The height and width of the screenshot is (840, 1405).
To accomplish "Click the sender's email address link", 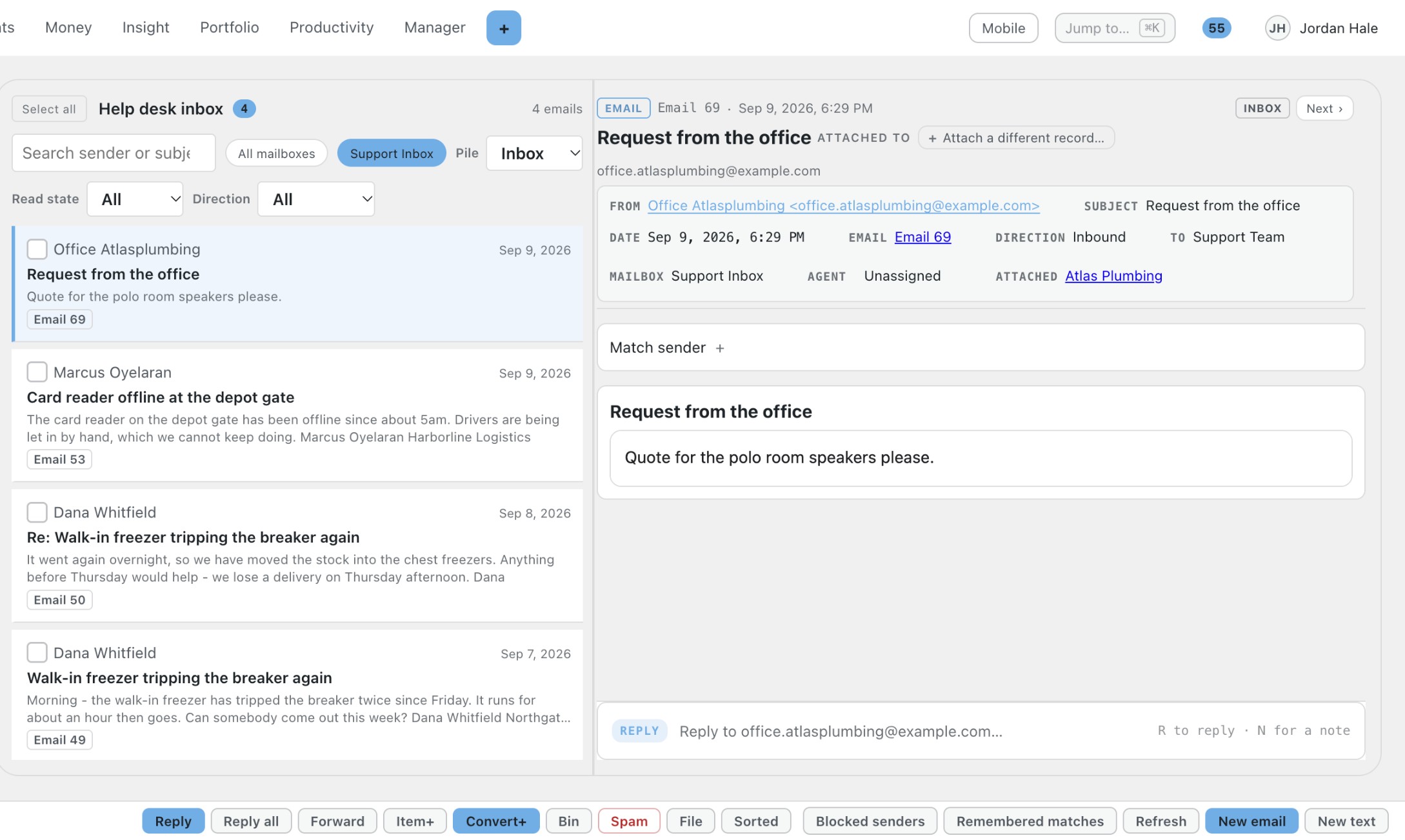I will pyautogui.click(x=843, y=206).
